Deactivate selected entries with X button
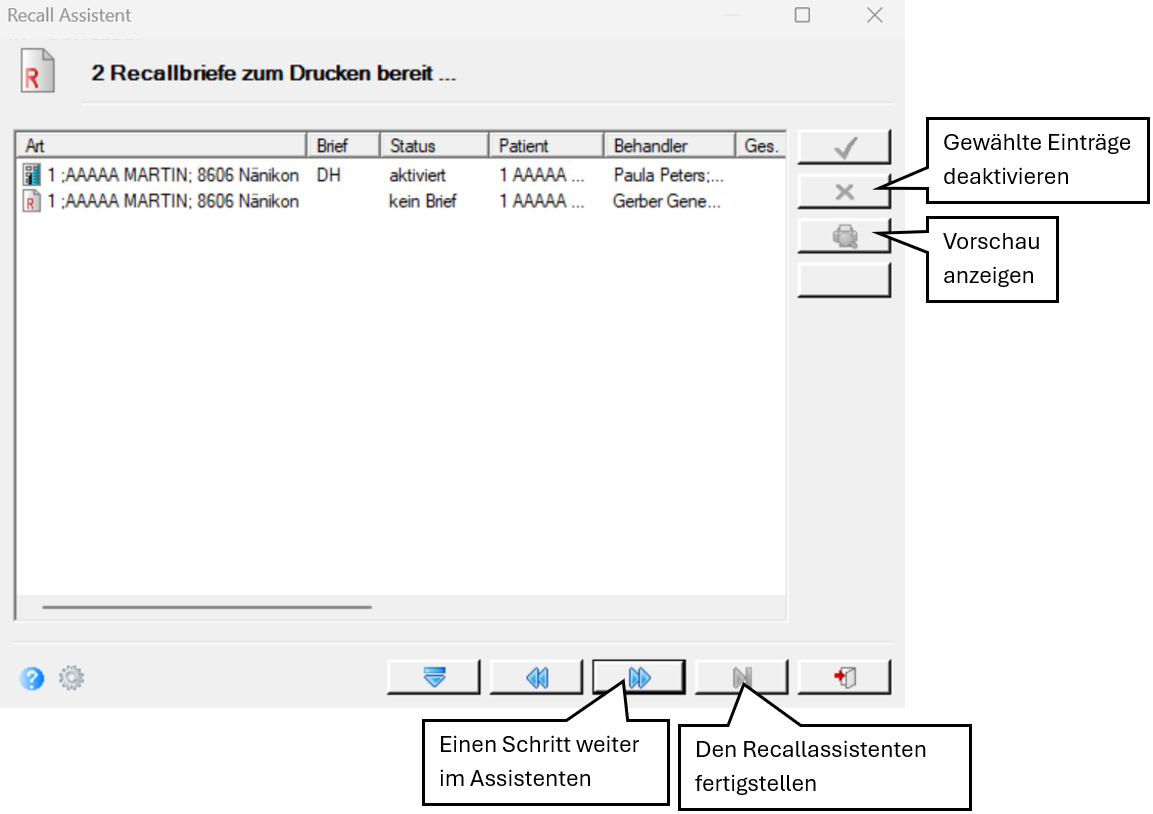Image resolution: width=1153 pixels, height=814 pixels. pyautogui.click(x=844, y=192)
